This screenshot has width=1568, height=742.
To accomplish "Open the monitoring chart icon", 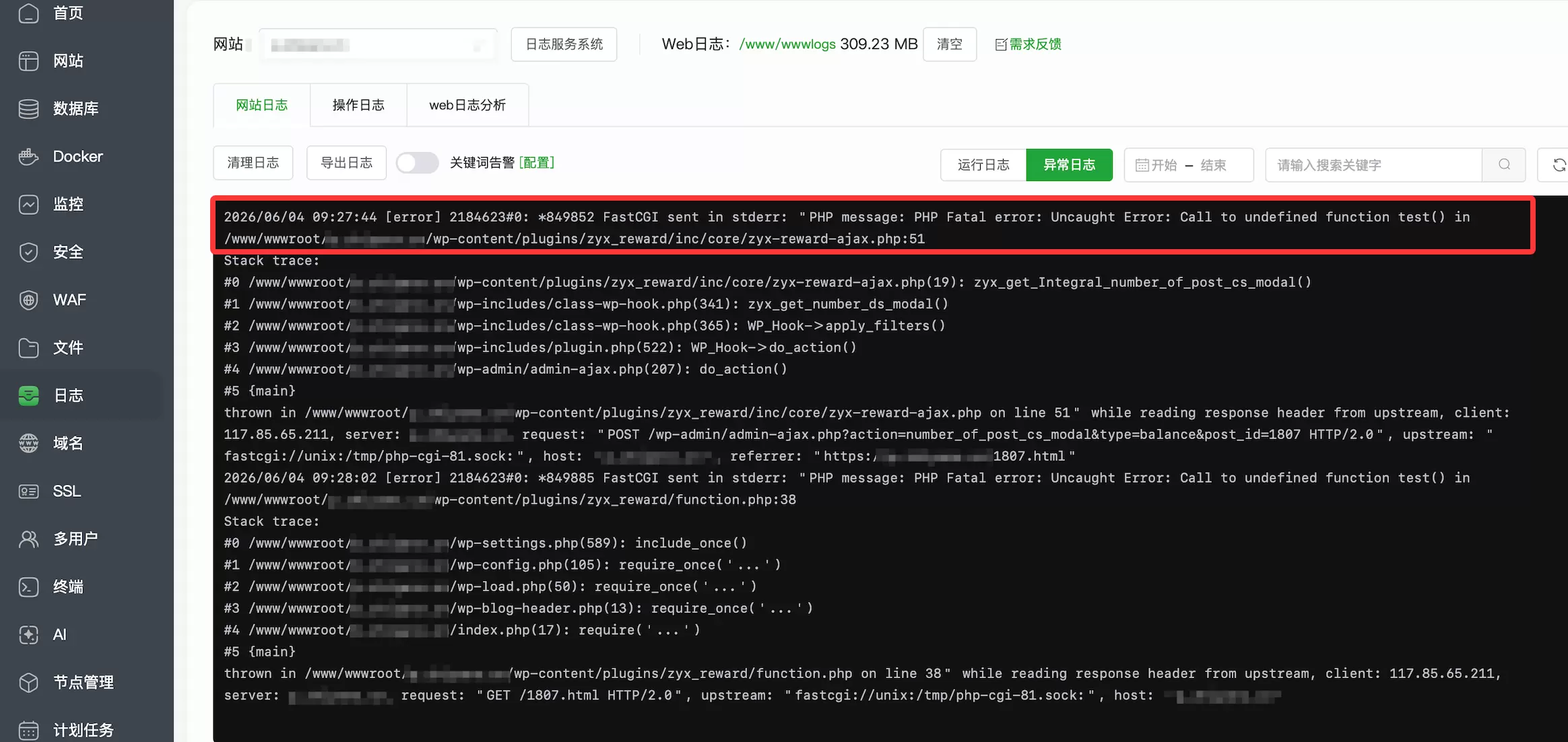I will [x=28, y=205].
